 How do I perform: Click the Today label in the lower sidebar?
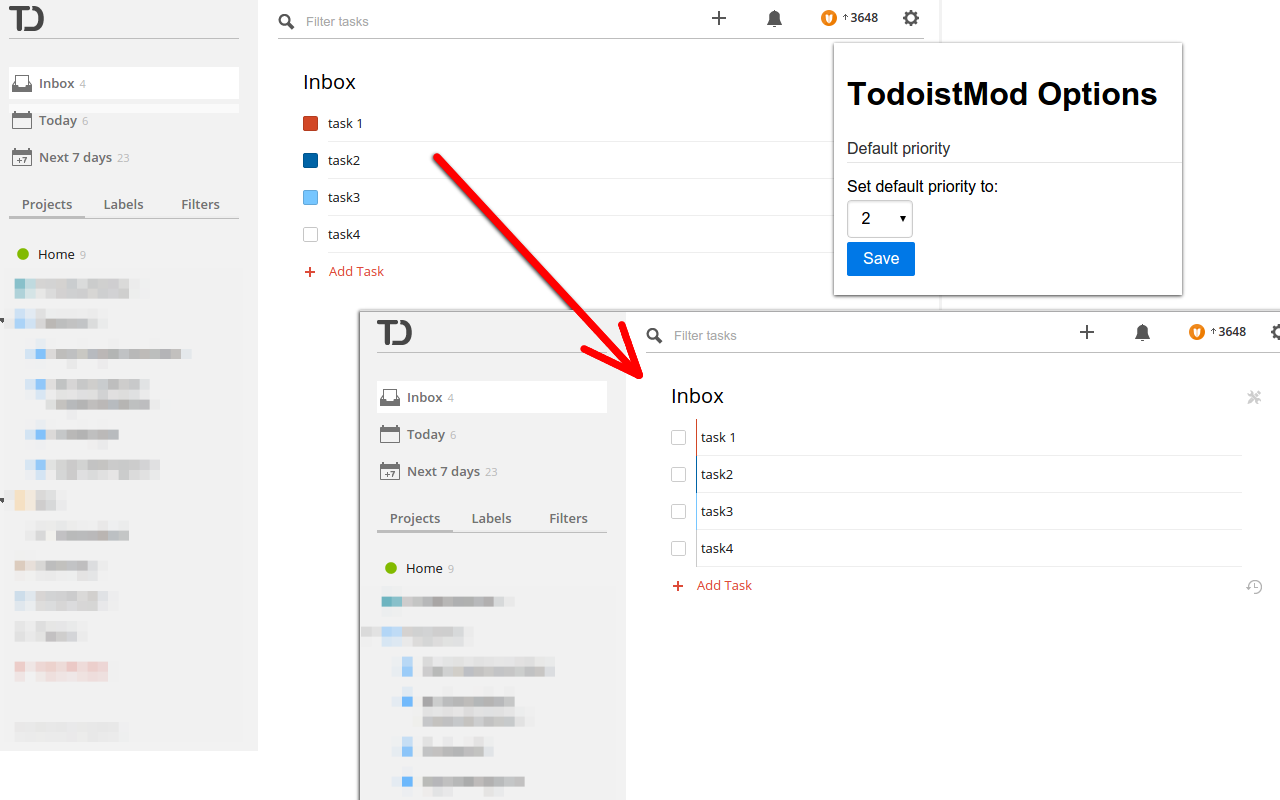tap(426, 435)
